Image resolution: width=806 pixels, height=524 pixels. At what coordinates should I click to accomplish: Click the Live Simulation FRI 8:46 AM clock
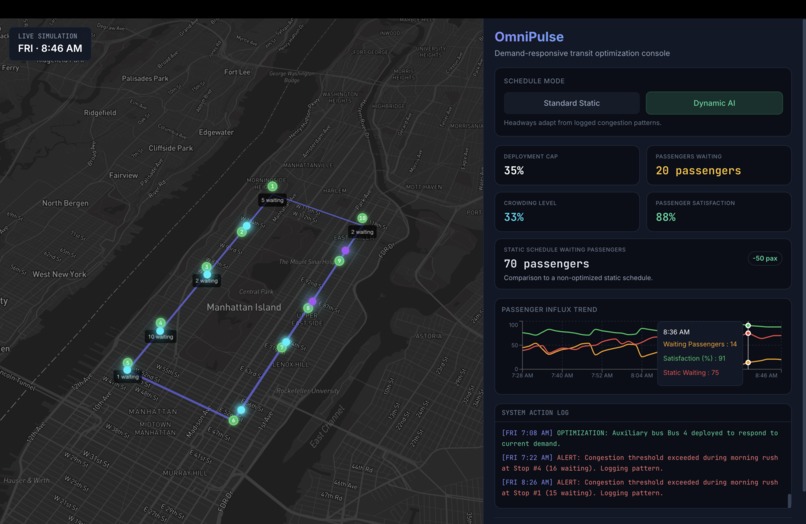50,43
